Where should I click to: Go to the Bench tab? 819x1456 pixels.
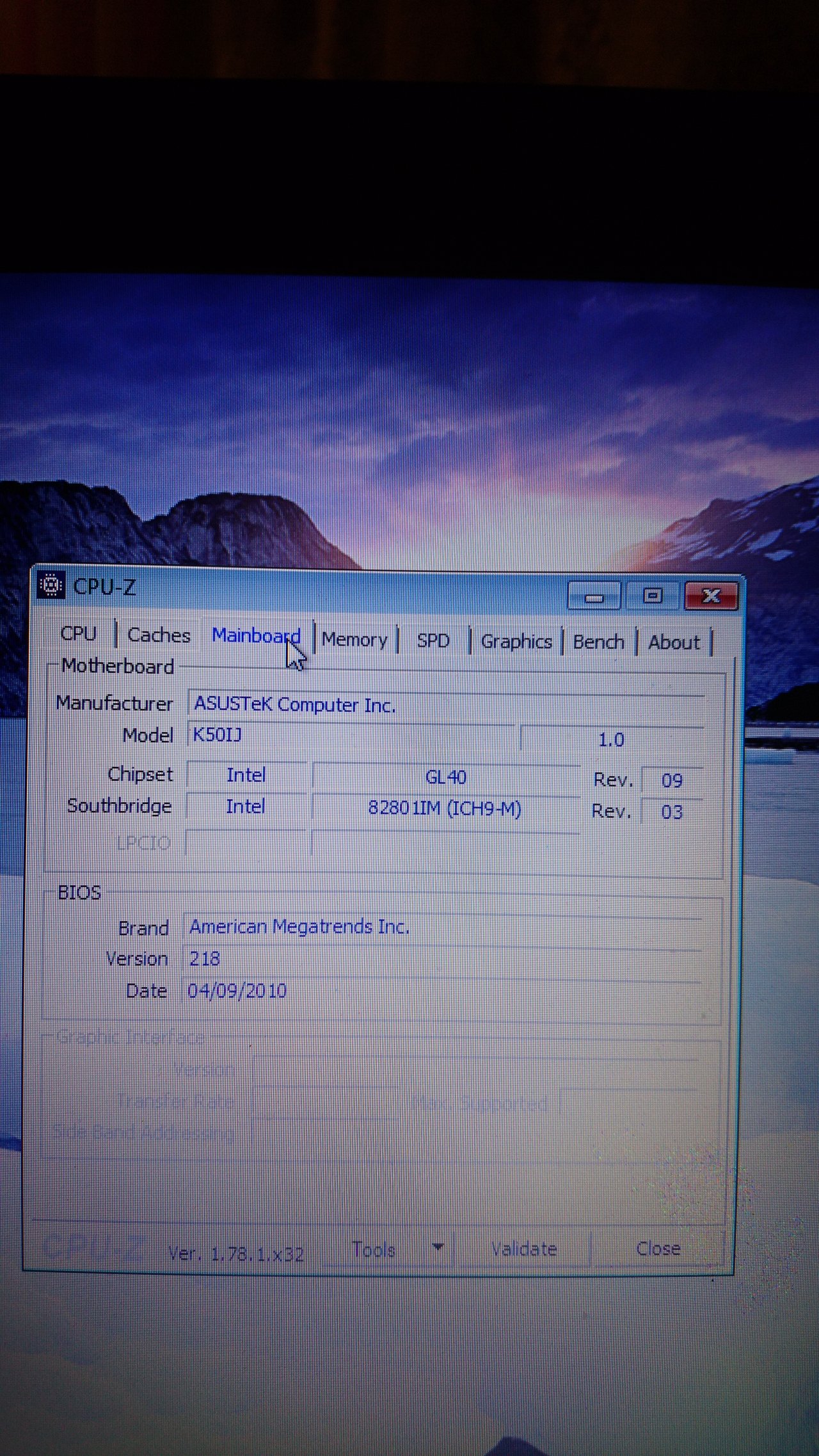pyautogui.click(x=598, y=642)
